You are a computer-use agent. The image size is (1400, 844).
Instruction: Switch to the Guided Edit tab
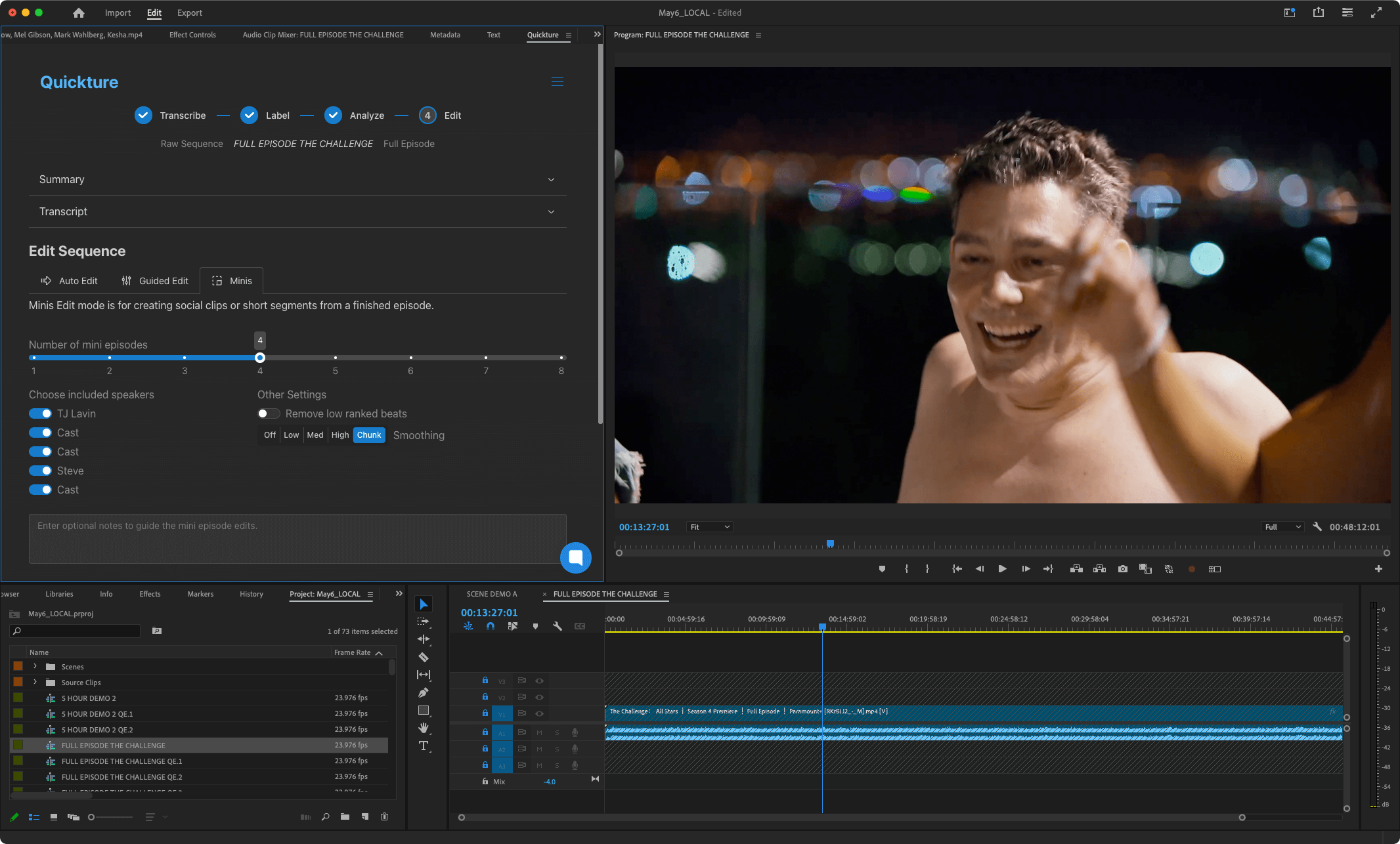pyautogui.click(x=155, y=281)
